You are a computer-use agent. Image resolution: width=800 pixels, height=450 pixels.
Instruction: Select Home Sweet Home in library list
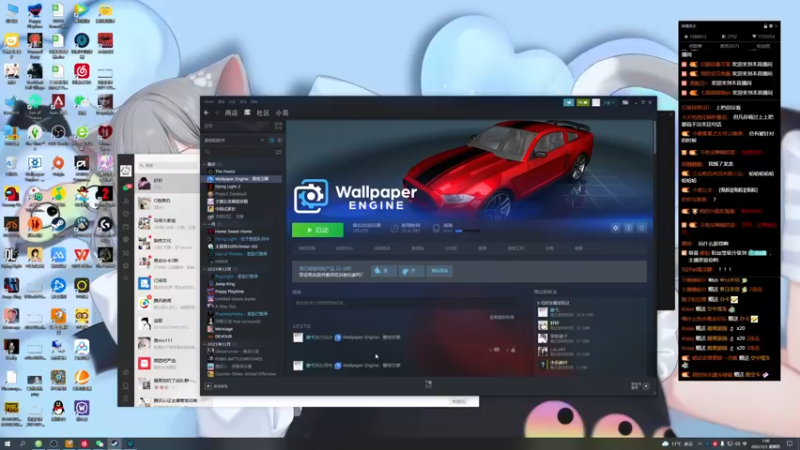[233, 232]
